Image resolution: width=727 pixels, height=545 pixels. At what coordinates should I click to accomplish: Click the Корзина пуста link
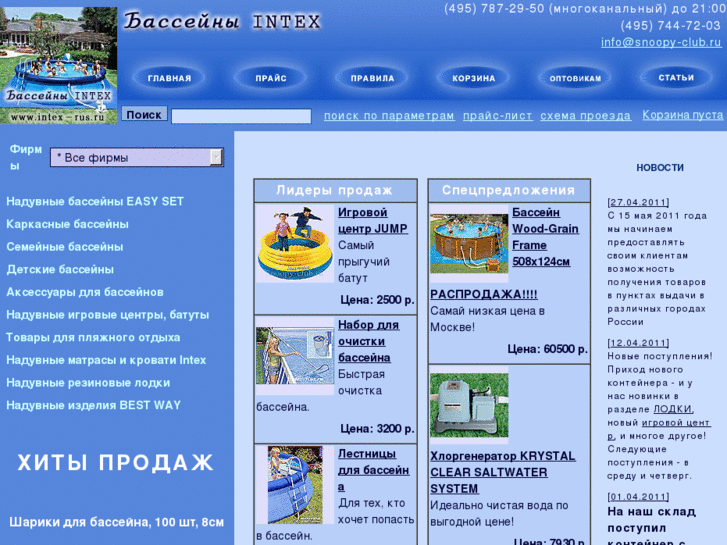tap(682, 115)
